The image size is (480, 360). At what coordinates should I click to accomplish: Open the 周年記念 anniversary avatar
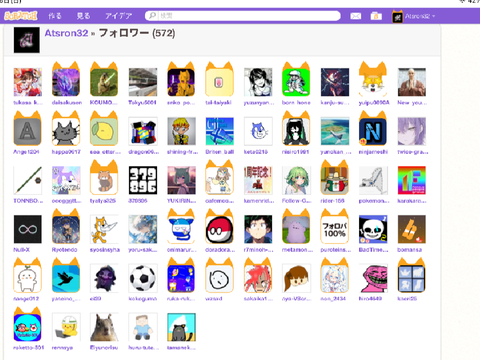(x=258, y=180)
